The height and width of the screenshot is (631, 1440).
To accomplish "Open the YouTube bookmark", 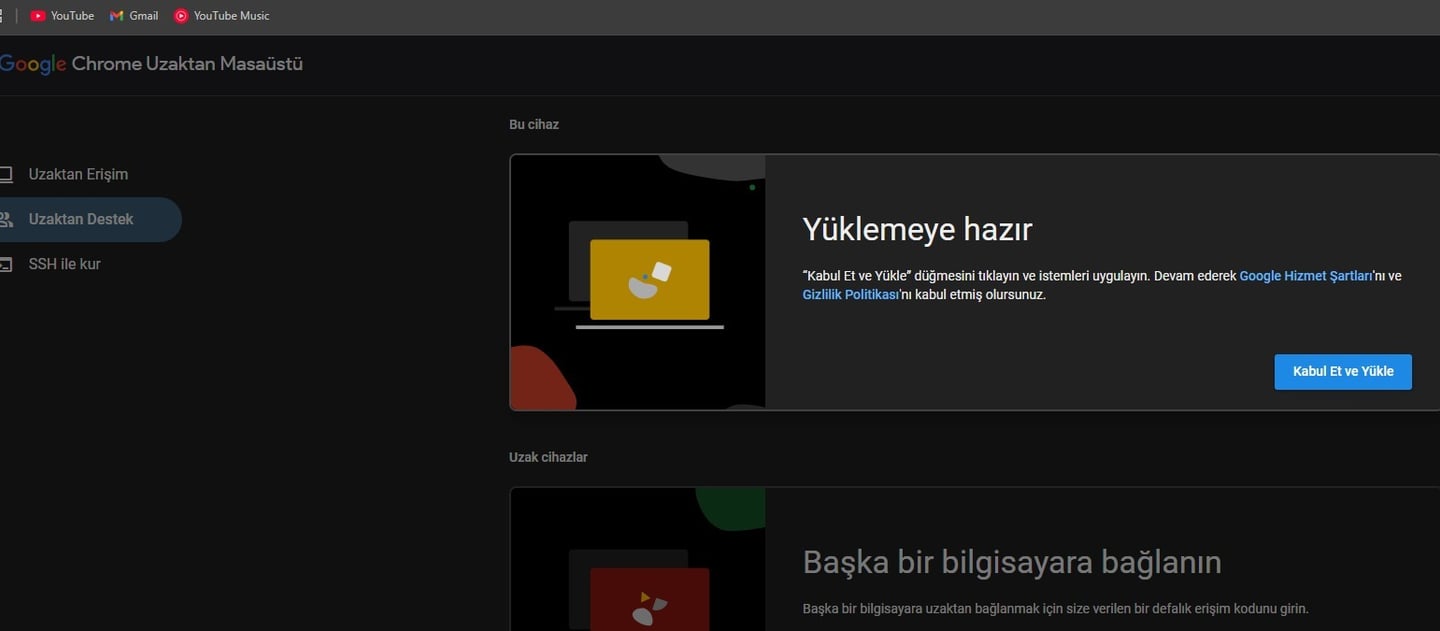I will tap(62, 16).
